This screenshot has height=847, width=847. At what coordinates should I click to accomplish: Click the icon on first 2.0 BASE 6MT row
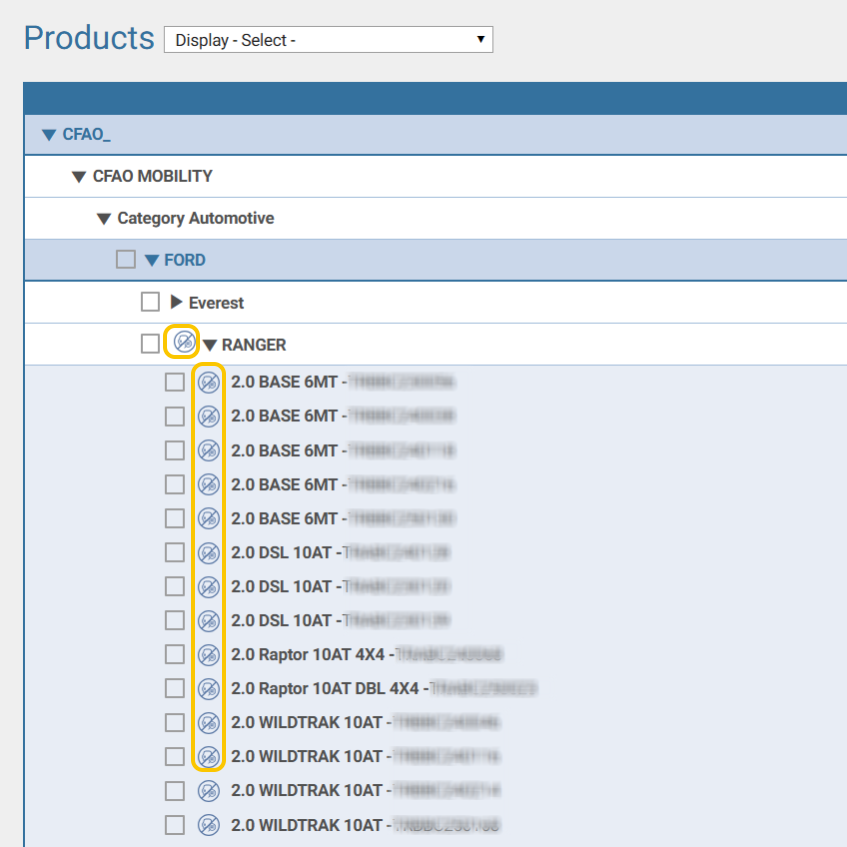click(209, 382)
